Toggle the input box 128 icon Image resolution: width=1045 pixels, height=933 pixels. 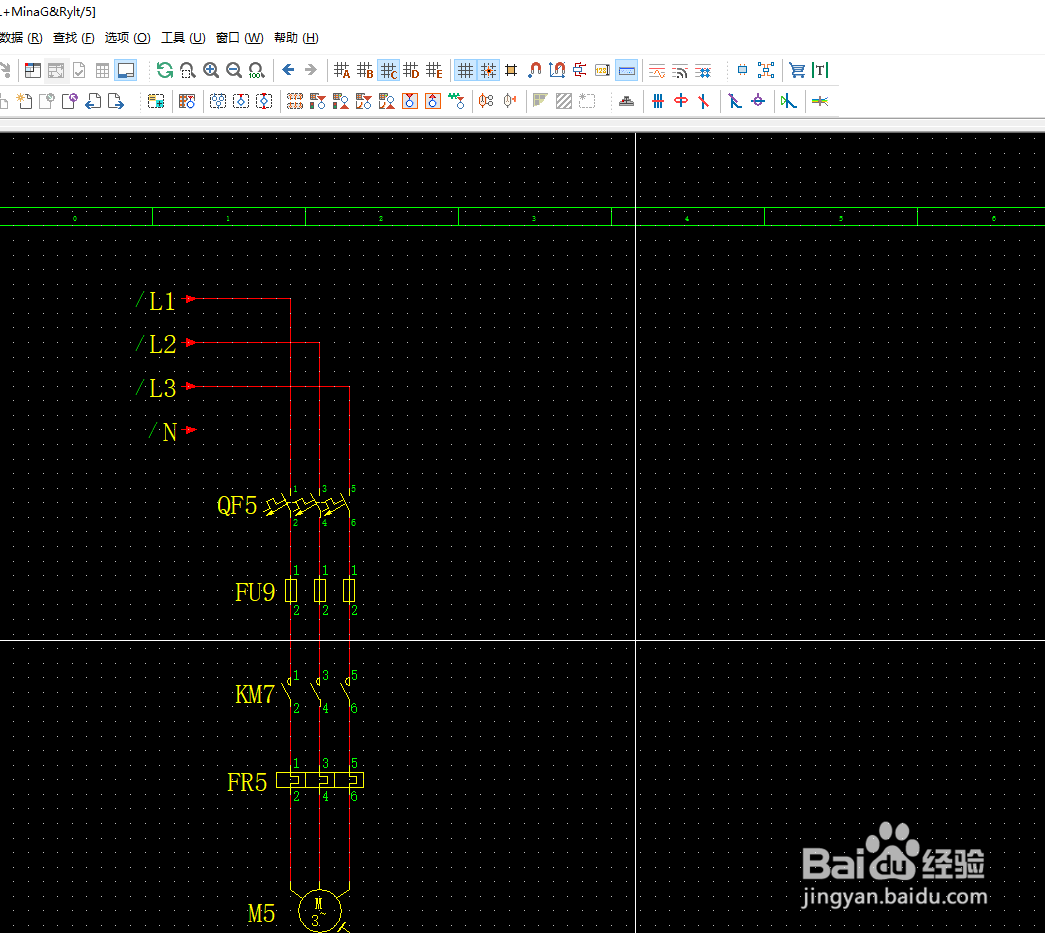pos(602,70)
